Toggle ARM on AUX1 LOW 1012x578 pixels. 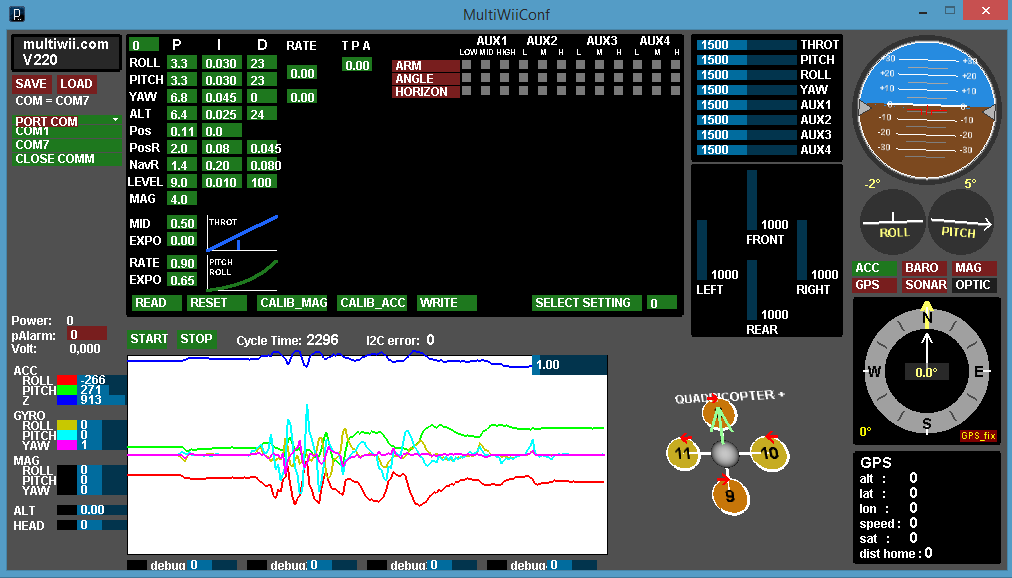coord(467,65)
